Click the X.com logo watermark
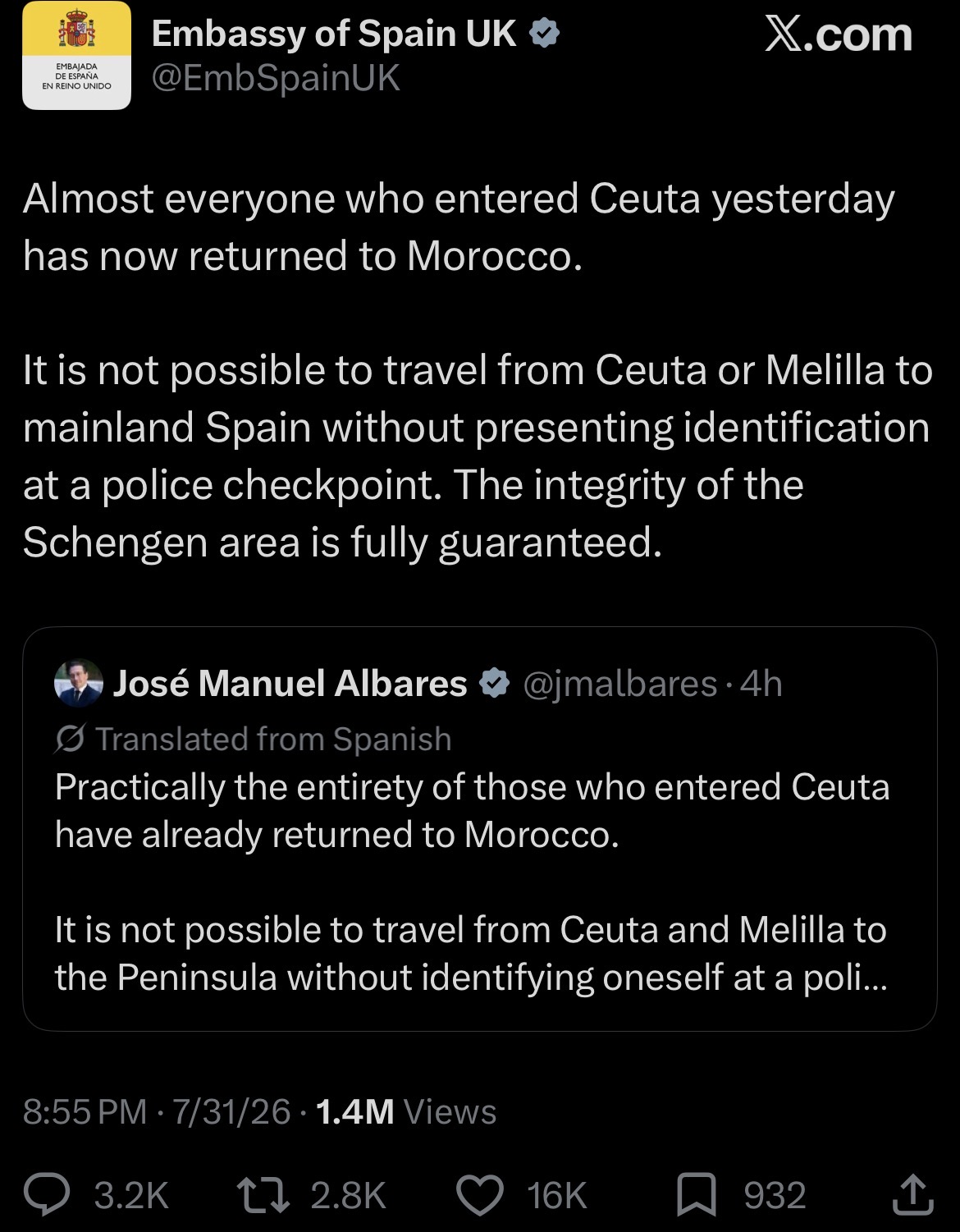 pos(839,35)
